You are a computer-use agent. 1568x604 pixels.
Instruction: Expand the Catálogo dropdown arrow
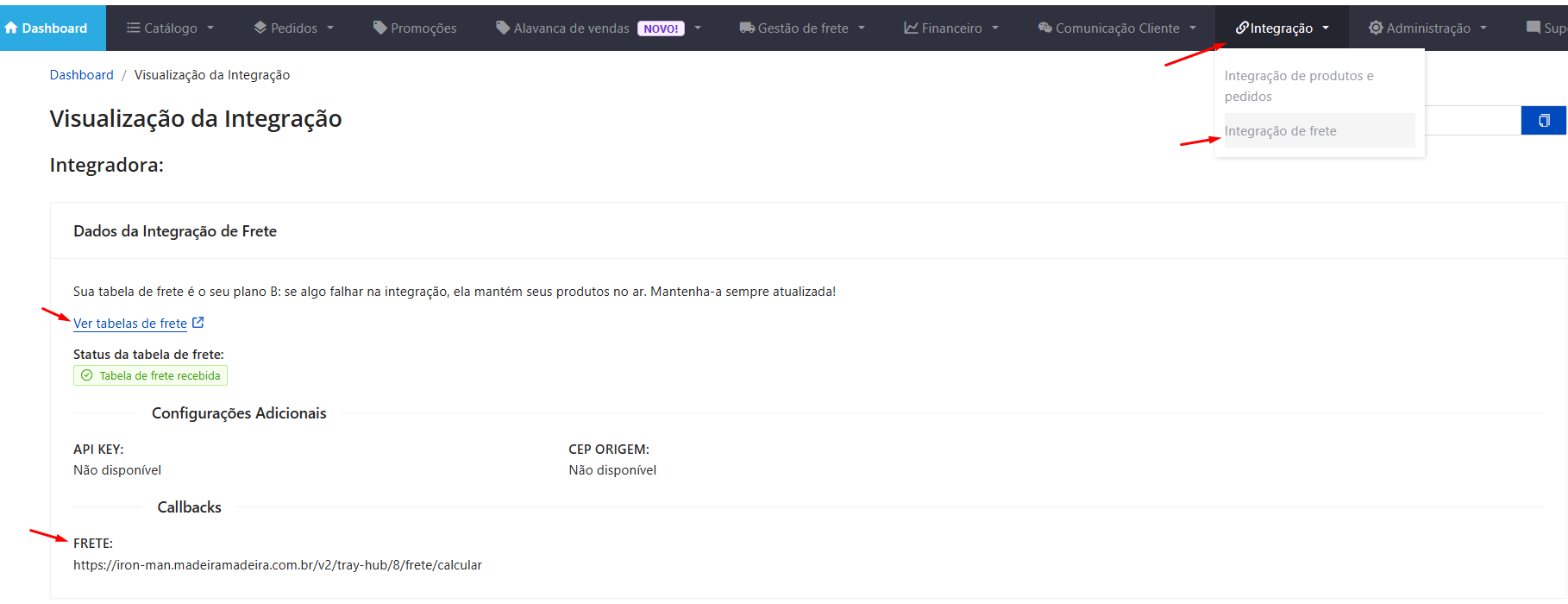coord(210,28)
